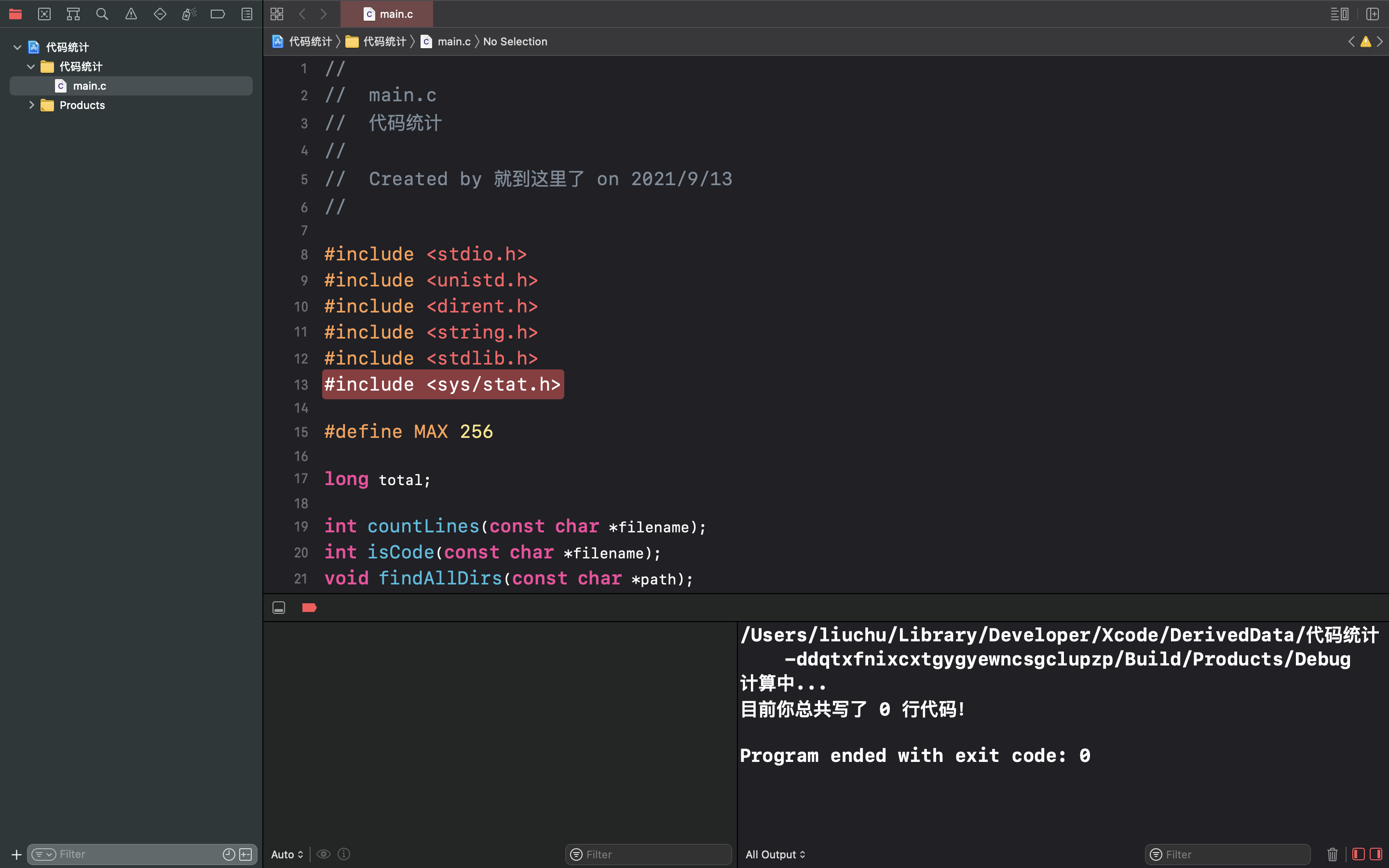Click the variables view Filter field
Image resolution: width=1389 pixels, height=868 pixels.
[649, 854]
